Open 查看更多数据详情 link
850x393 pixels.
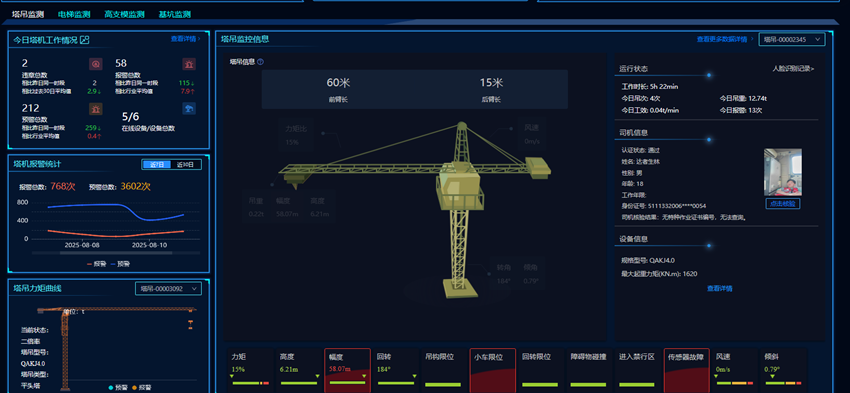722,39
